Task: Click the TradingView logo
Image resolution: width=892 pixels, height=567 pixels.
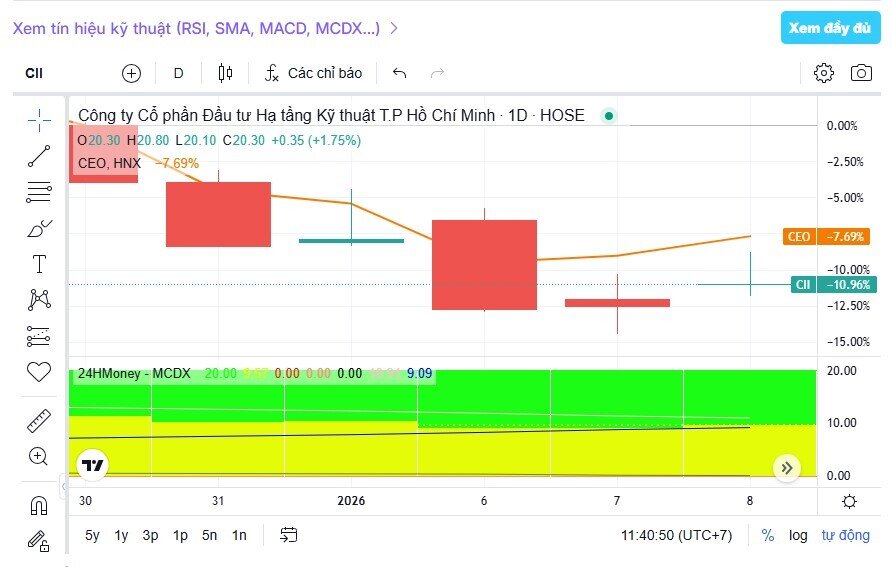Action: pyautogui.click(x=92, y=465)
